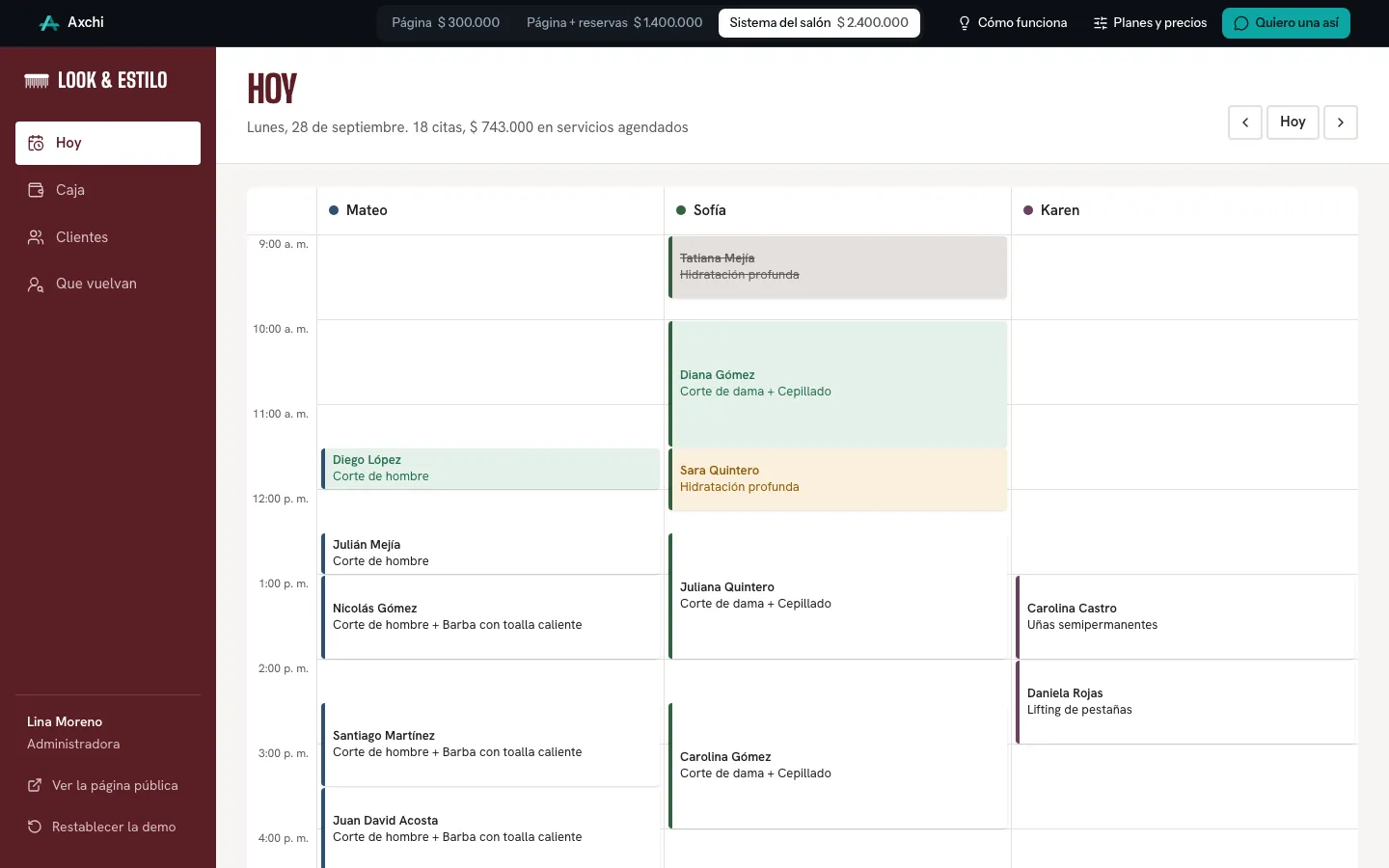Click the Karen column header
The image size is (1389, 868).
coord(1185,210)
